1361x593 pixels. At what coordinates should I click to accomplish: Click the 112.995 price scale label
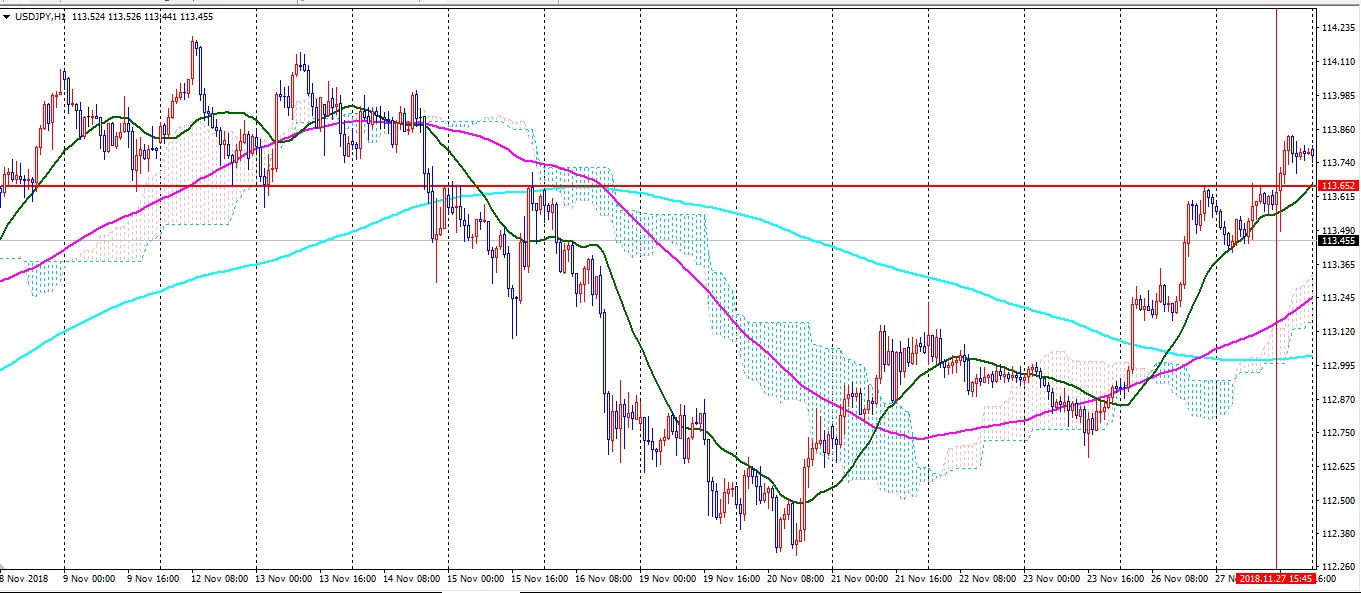coord(1338,366)
